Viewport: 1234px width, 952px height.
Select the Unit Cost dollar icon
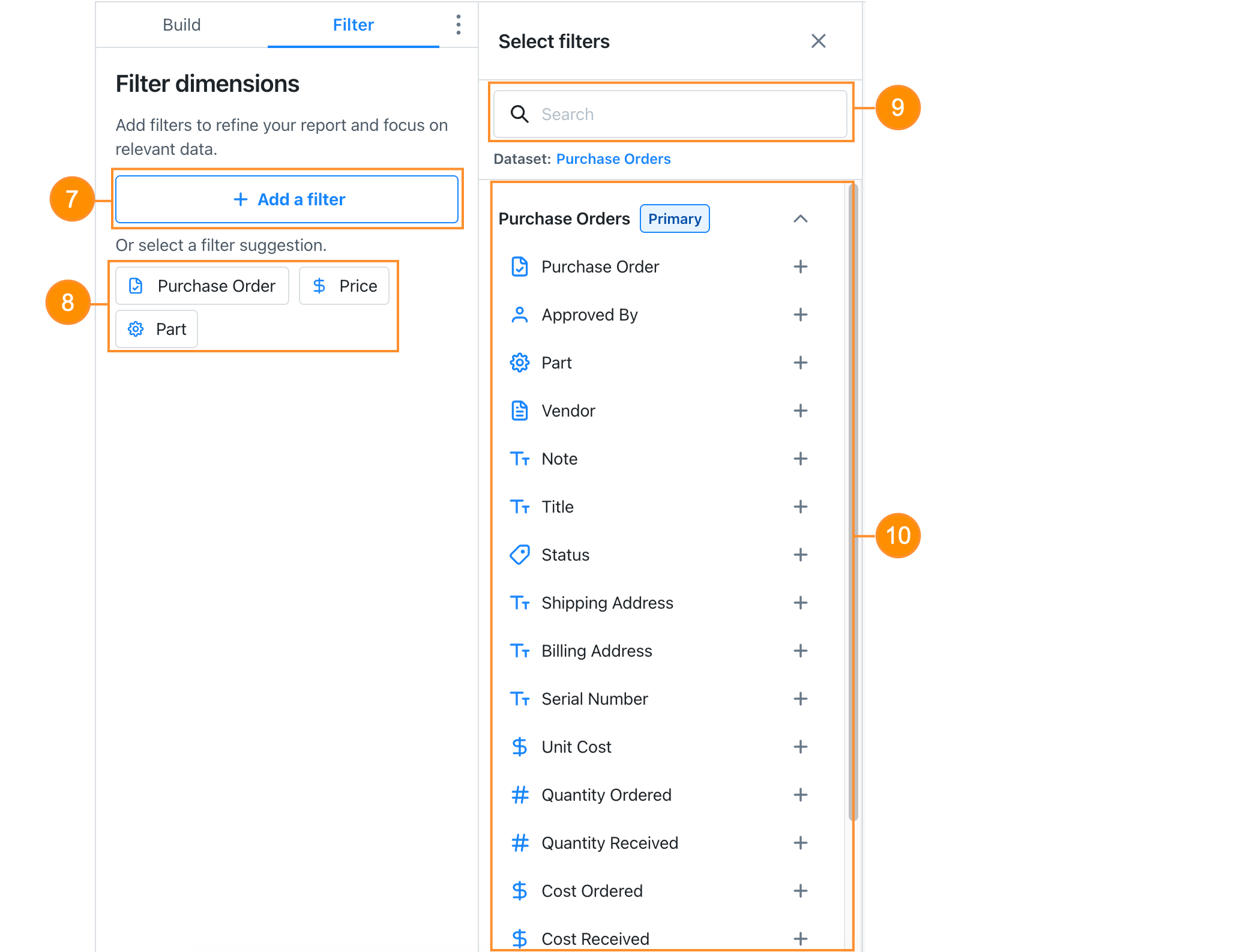tap(520, 747)
